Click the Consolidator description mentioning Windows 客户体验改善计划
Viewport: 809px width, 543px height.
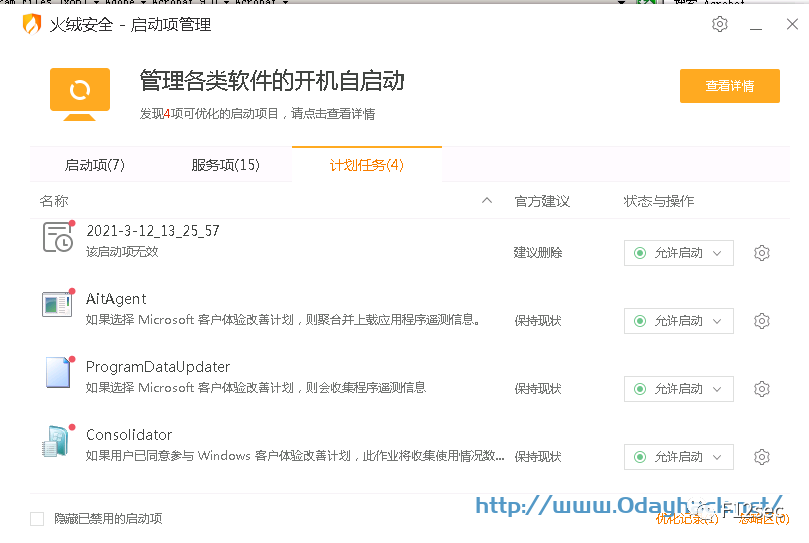(x=295, y=455)
